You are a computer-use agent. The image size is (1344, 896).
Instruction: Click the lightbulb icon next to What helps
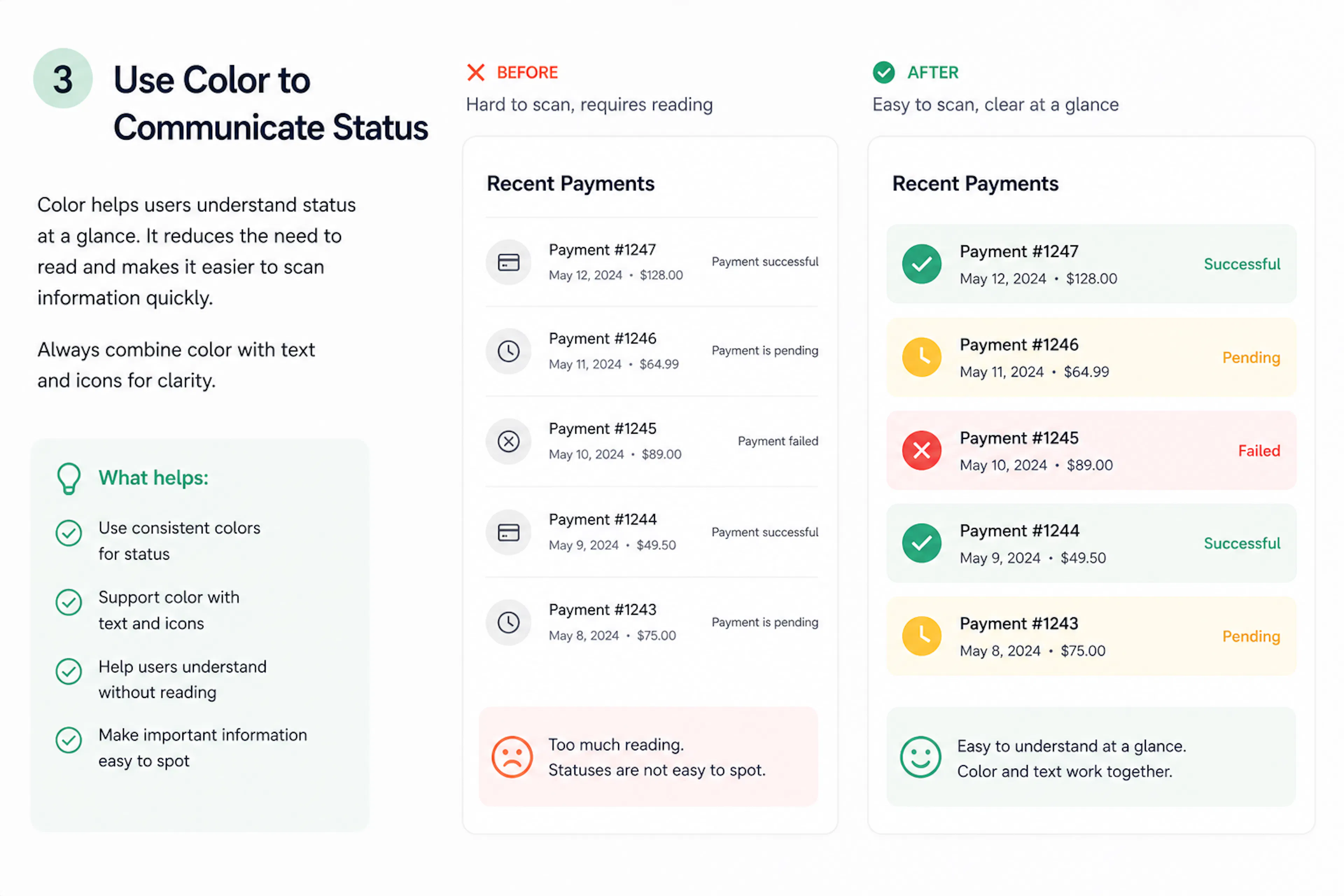pos(69,478)
